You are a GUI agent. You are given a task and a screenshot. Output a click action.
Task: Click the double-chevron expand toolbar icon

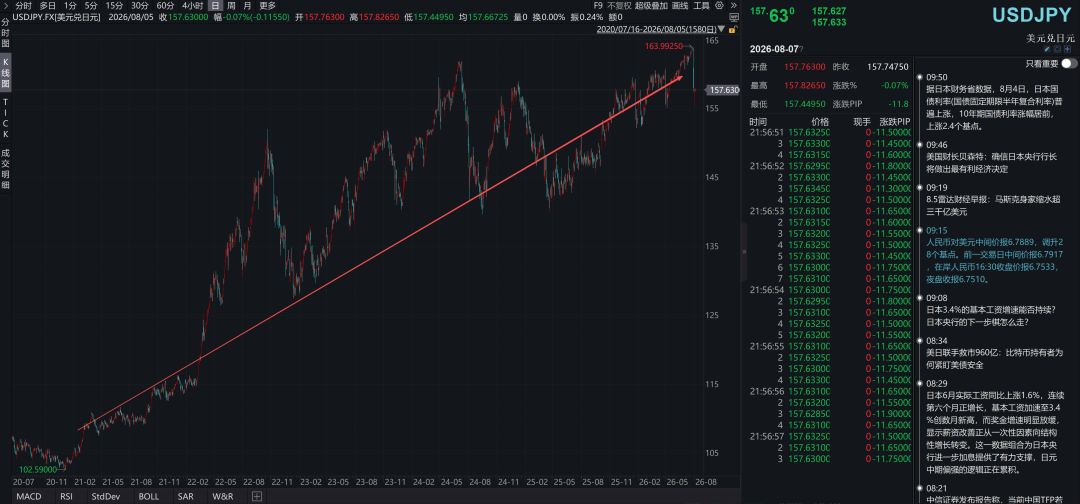(734, 6)
